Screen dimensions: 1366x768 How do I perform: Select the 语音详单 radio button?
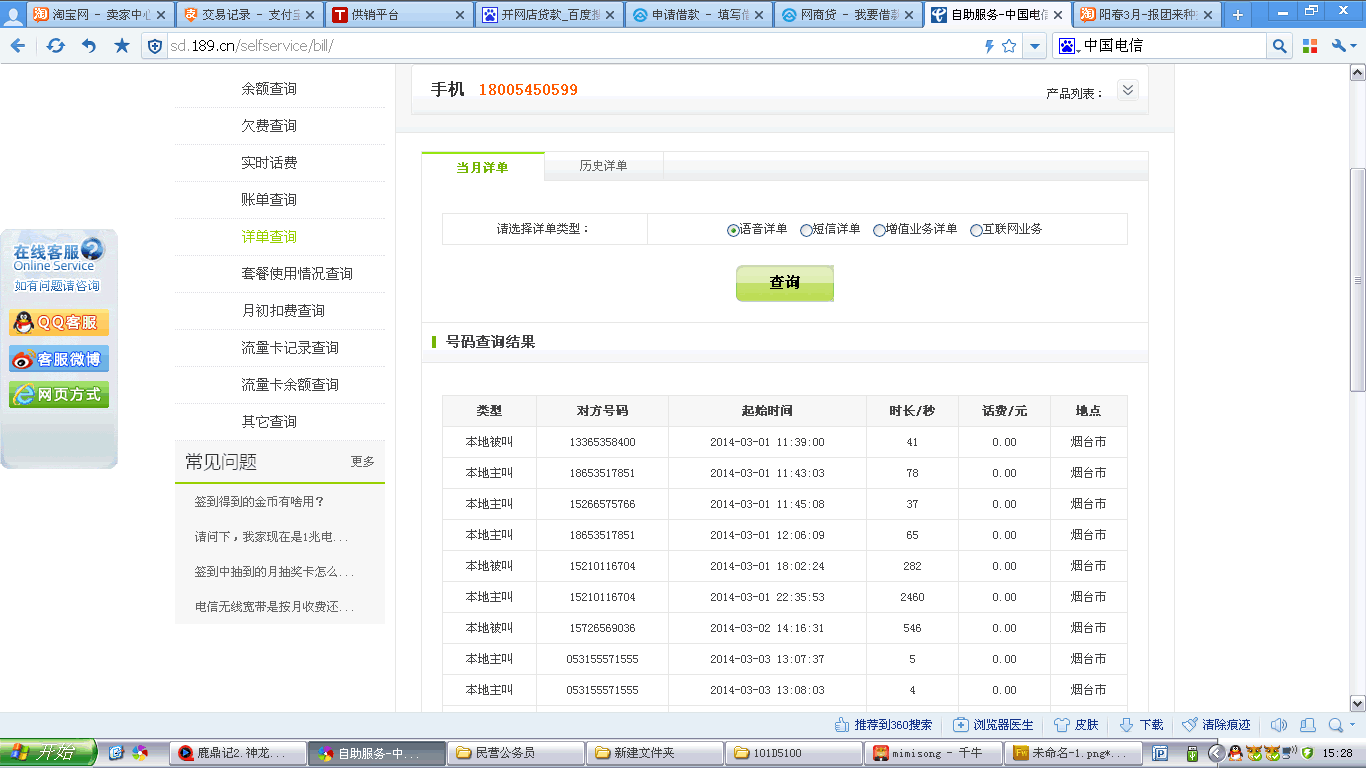733,230
